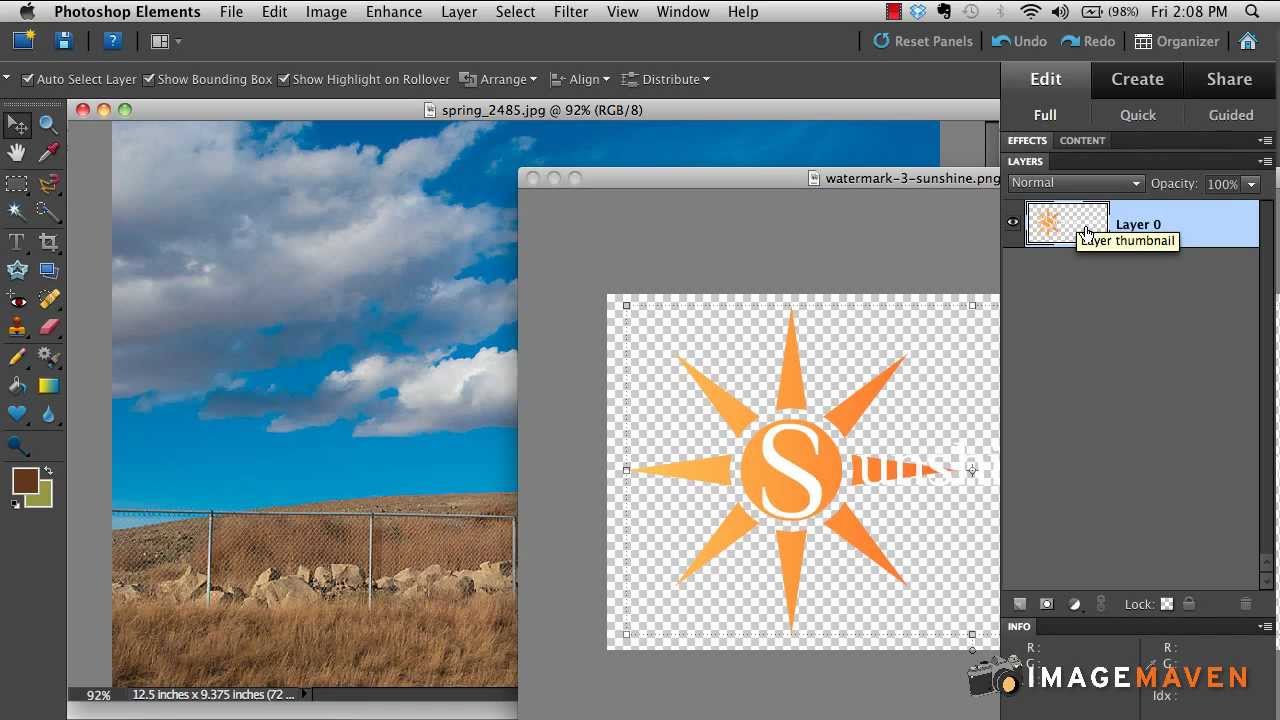The image size is (1280, 720).
Task: Open the Layer menu
Action: (x=459, y=12)
